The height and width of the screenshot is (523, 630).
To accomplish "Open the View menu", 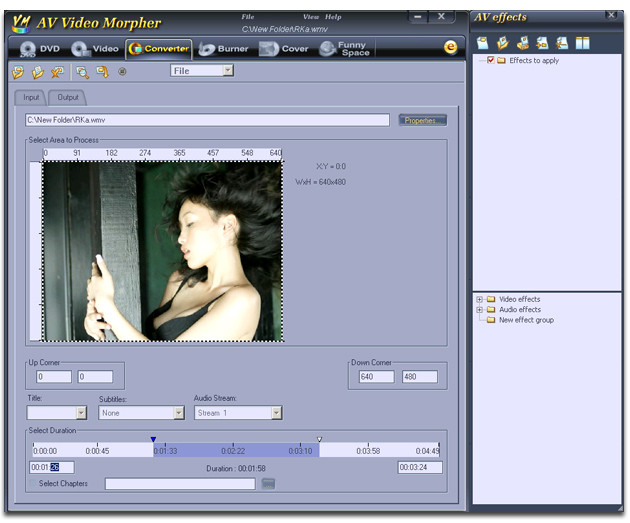I will pos(311,17).
